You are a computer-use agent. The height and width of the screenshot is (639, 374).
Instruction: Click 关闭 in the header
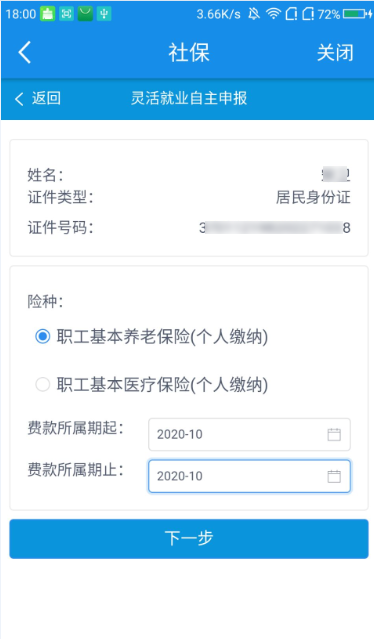[x=335, y=53]
